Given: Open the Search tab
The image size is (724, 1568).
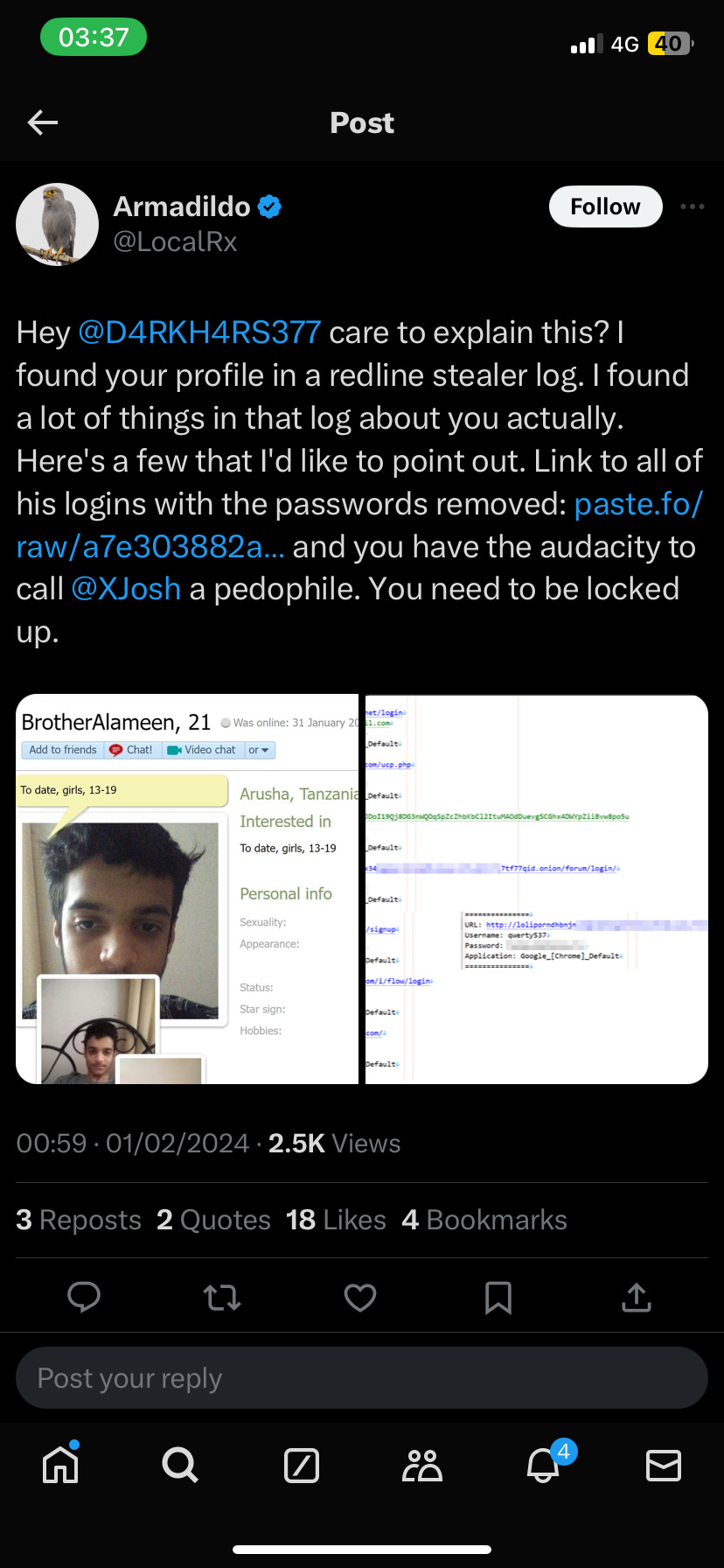Looking at the screenshot, I should pyautogui.click(x=180, y=1465).
